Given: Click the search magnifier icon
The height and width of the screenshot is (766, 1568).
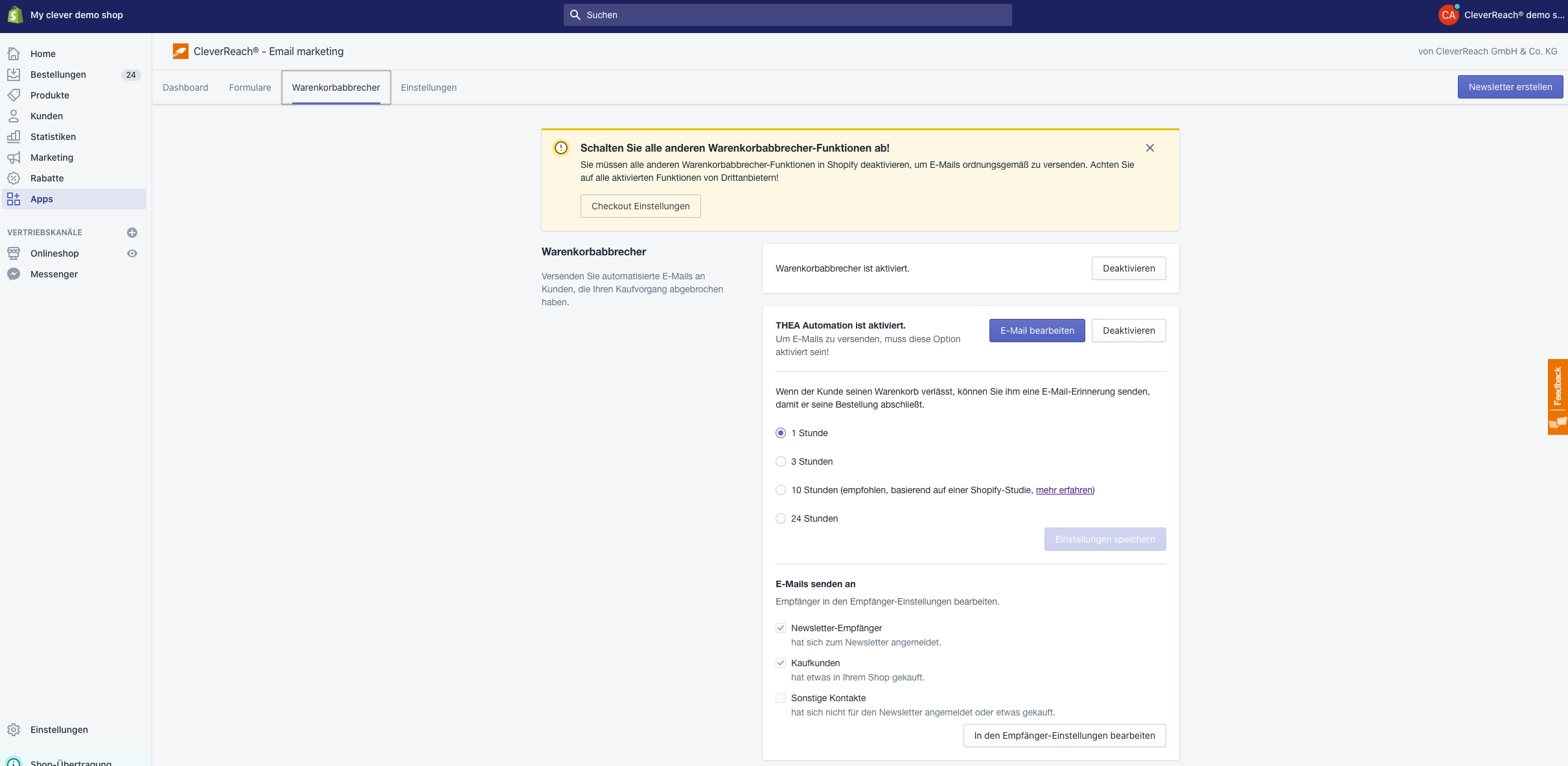Looking at the screenshot, I should (x=575, y=15).
